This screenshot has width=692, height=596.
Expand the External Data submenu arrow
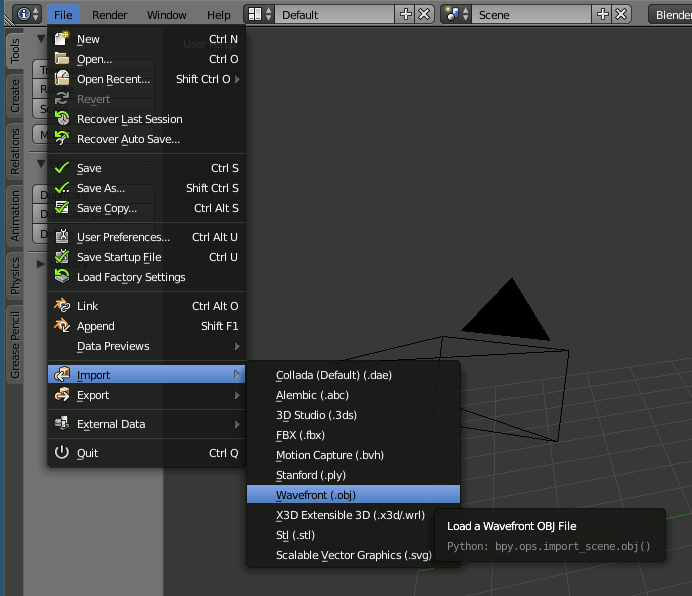pos(237,424)
